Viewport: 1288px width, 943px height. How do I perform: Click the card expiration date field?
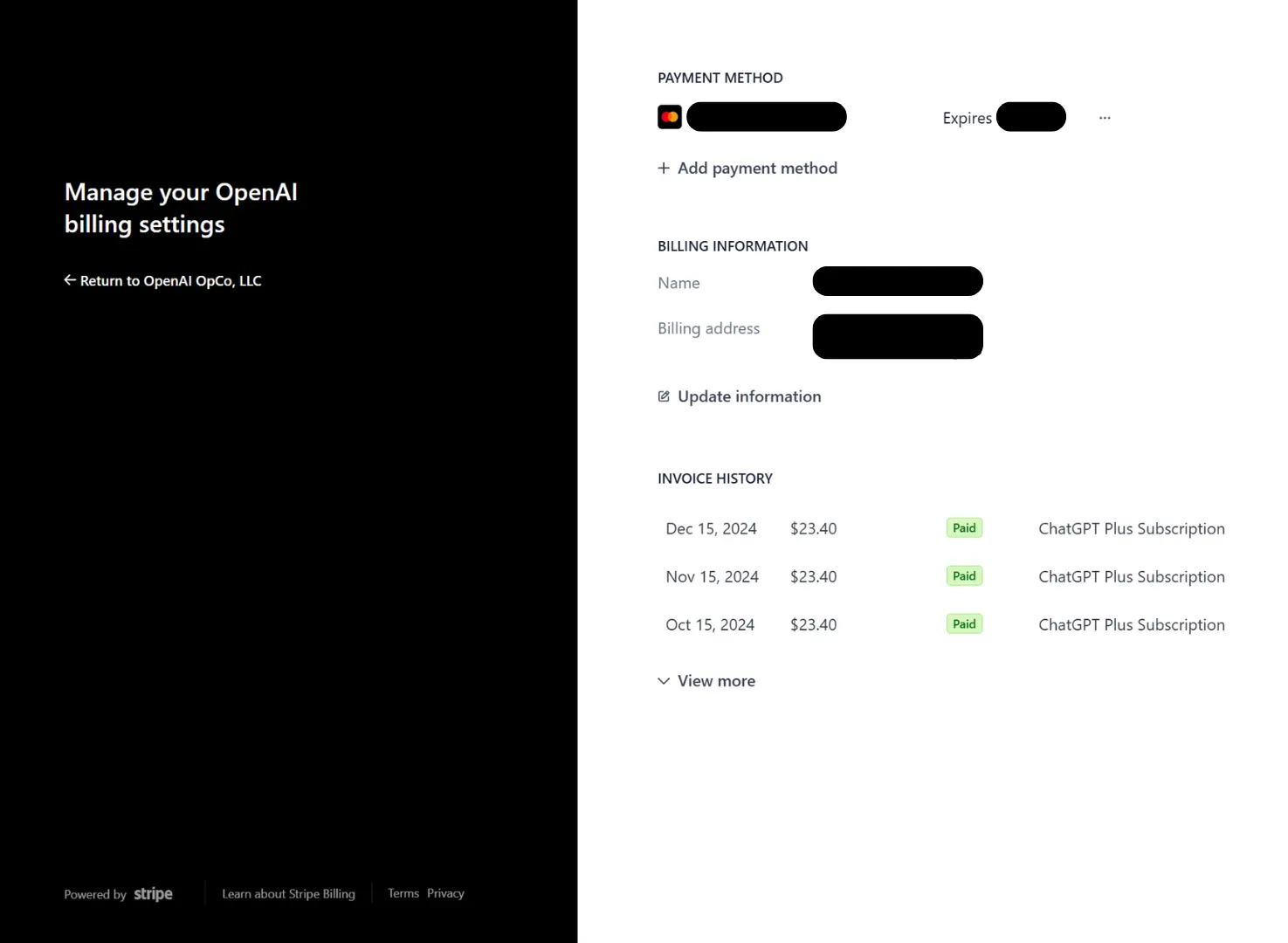(1031, 116)
